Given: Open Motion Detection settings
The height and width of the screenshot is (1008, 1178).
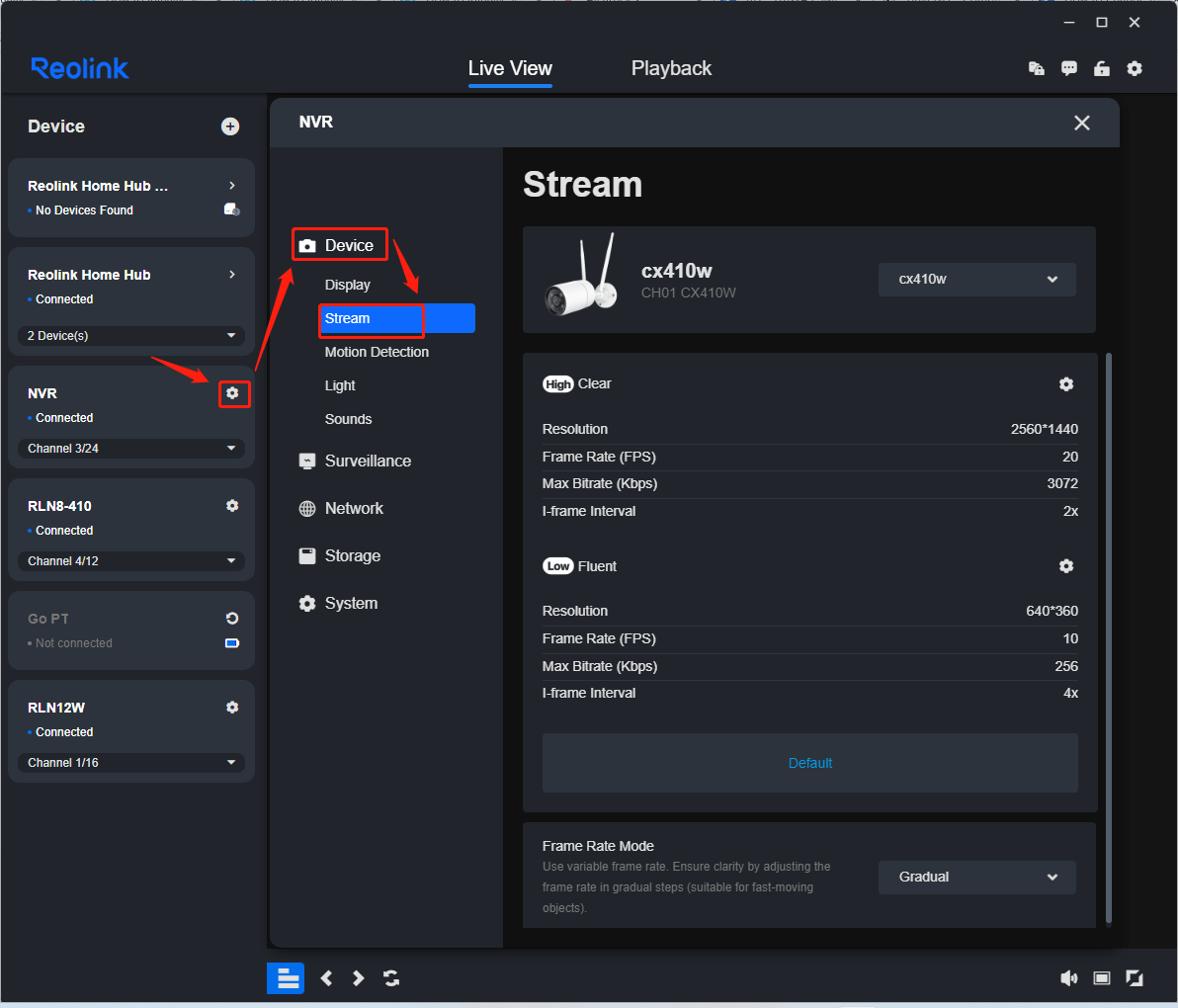Looking at the screenshot, I should click(377, 352).
